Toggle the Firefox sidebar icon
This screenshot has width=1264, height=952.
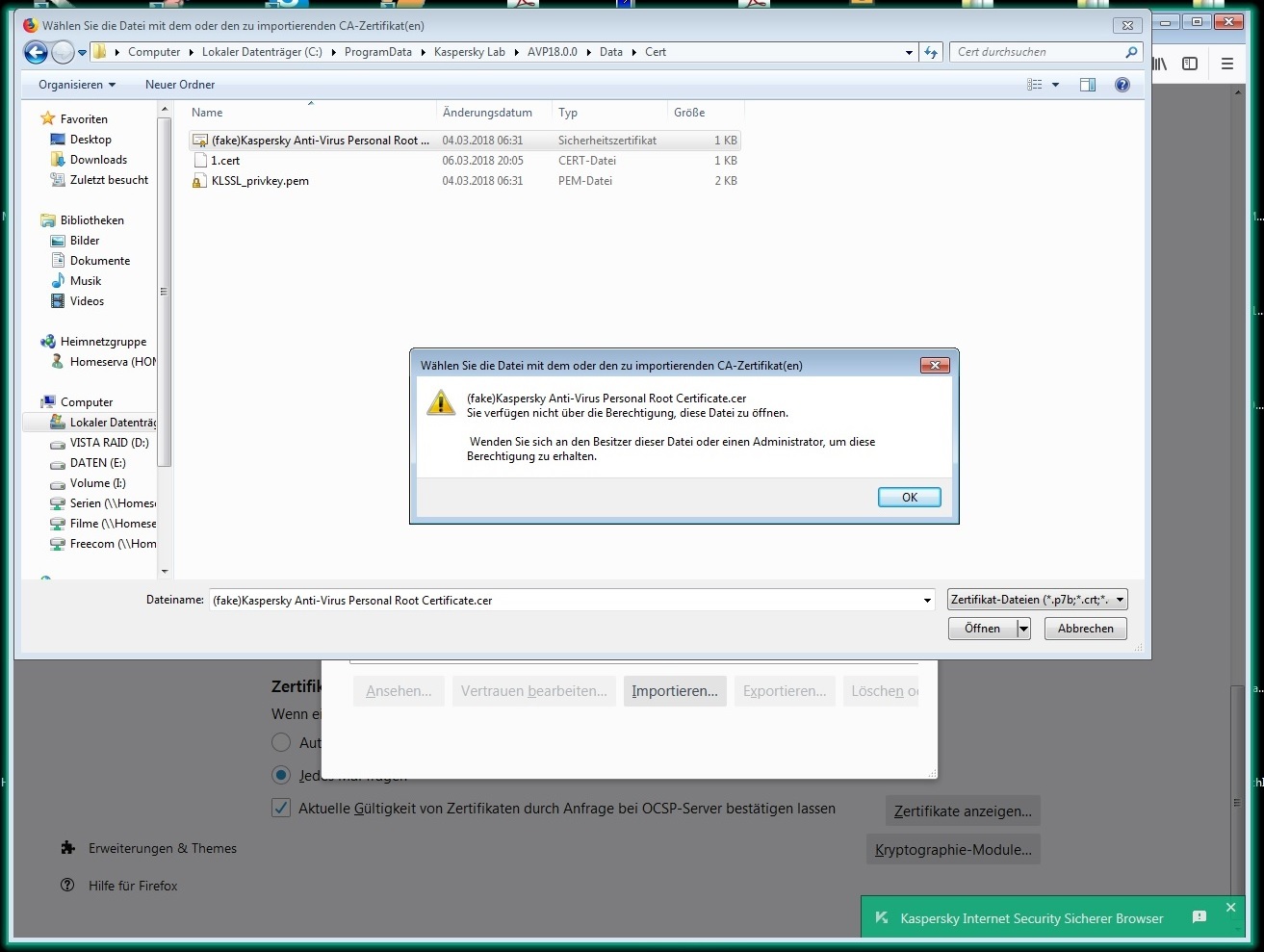[1190, 64]
